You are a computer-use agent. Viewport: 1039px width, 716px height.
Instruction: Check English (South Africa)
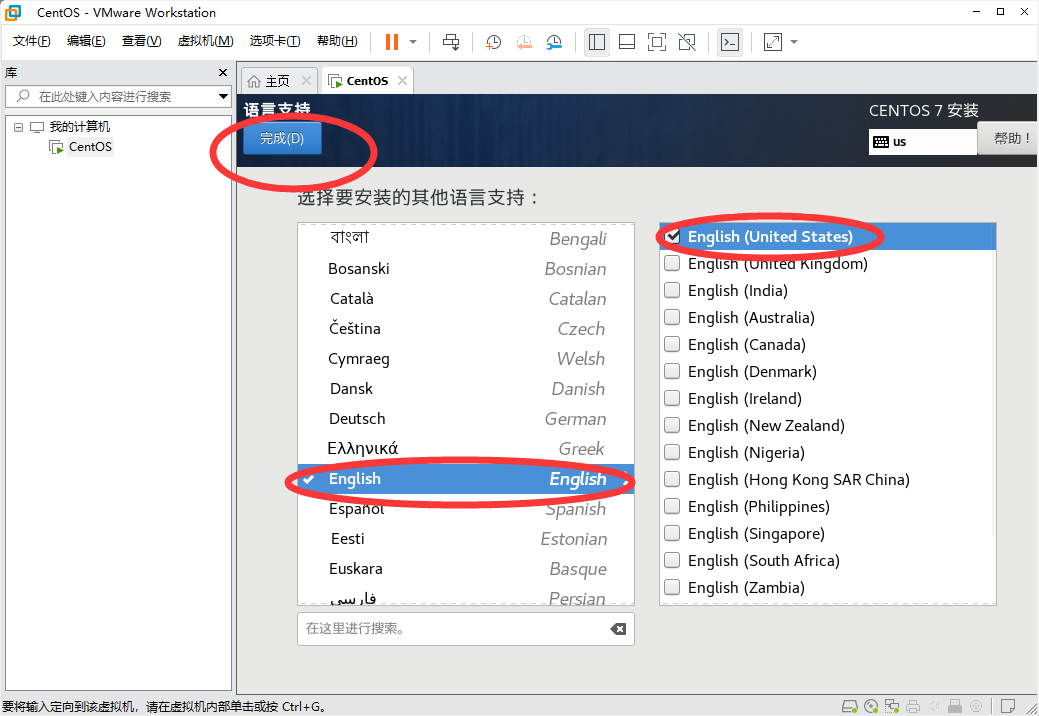coord(673,560)
